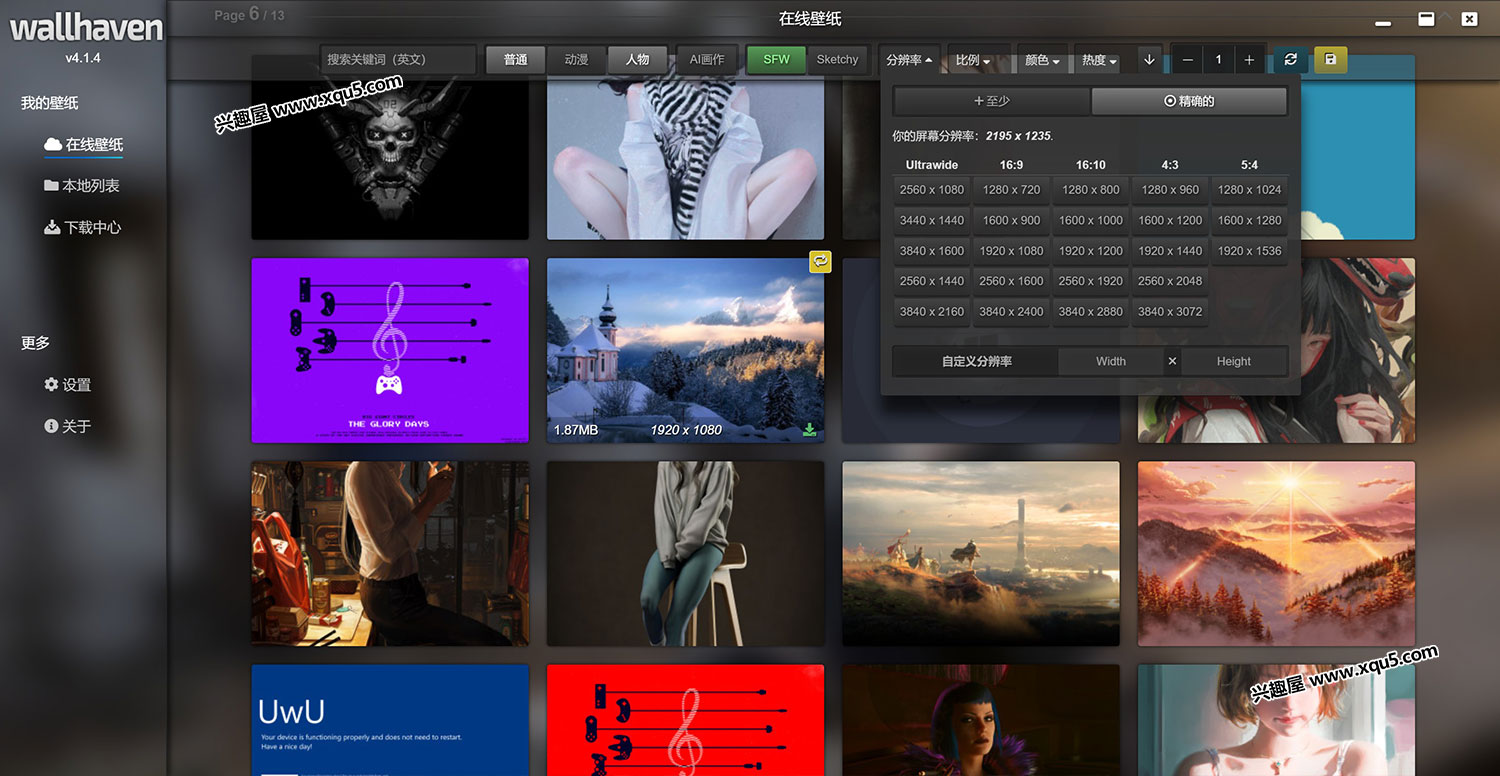Viewport: 1500px width, 776px height.
Task: Open 设置 with the gear icon
Action: tap(68, 385)
